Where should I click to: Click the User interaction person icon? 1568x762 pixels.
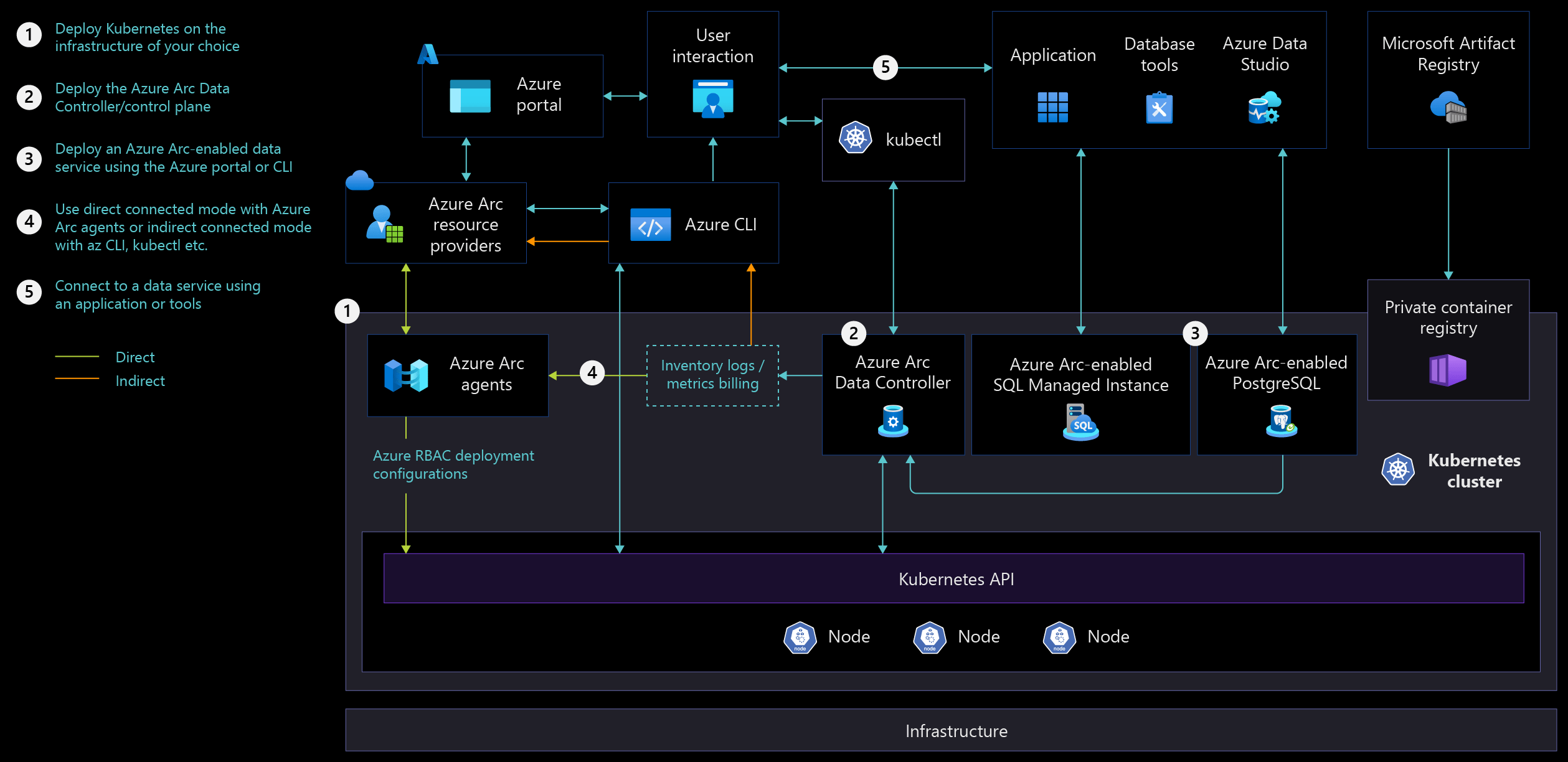coord(712,99)
